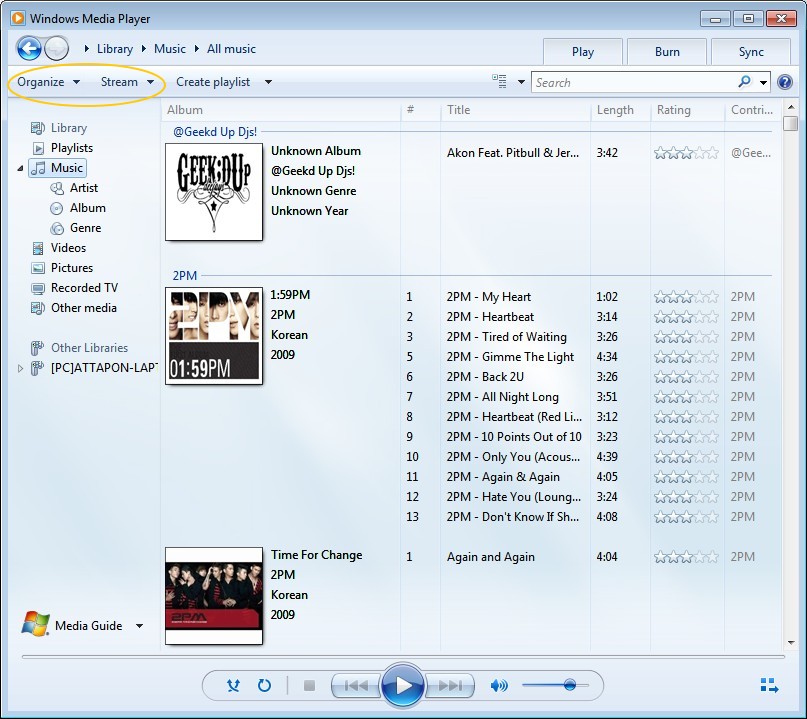Click the Music breadcrumb link
The width and height of the screenshot is (807, 719).
point(170,49)
